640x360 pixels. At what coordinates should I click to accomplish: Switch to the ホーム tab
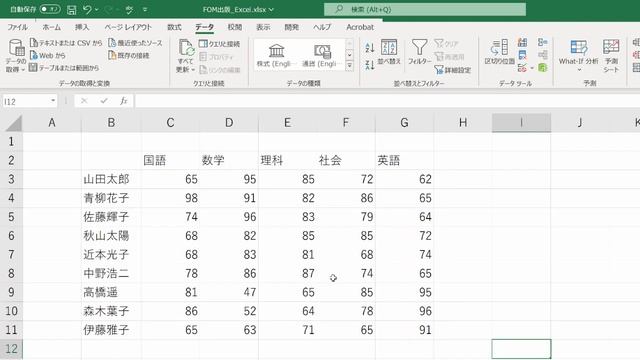tap(51, 27)
